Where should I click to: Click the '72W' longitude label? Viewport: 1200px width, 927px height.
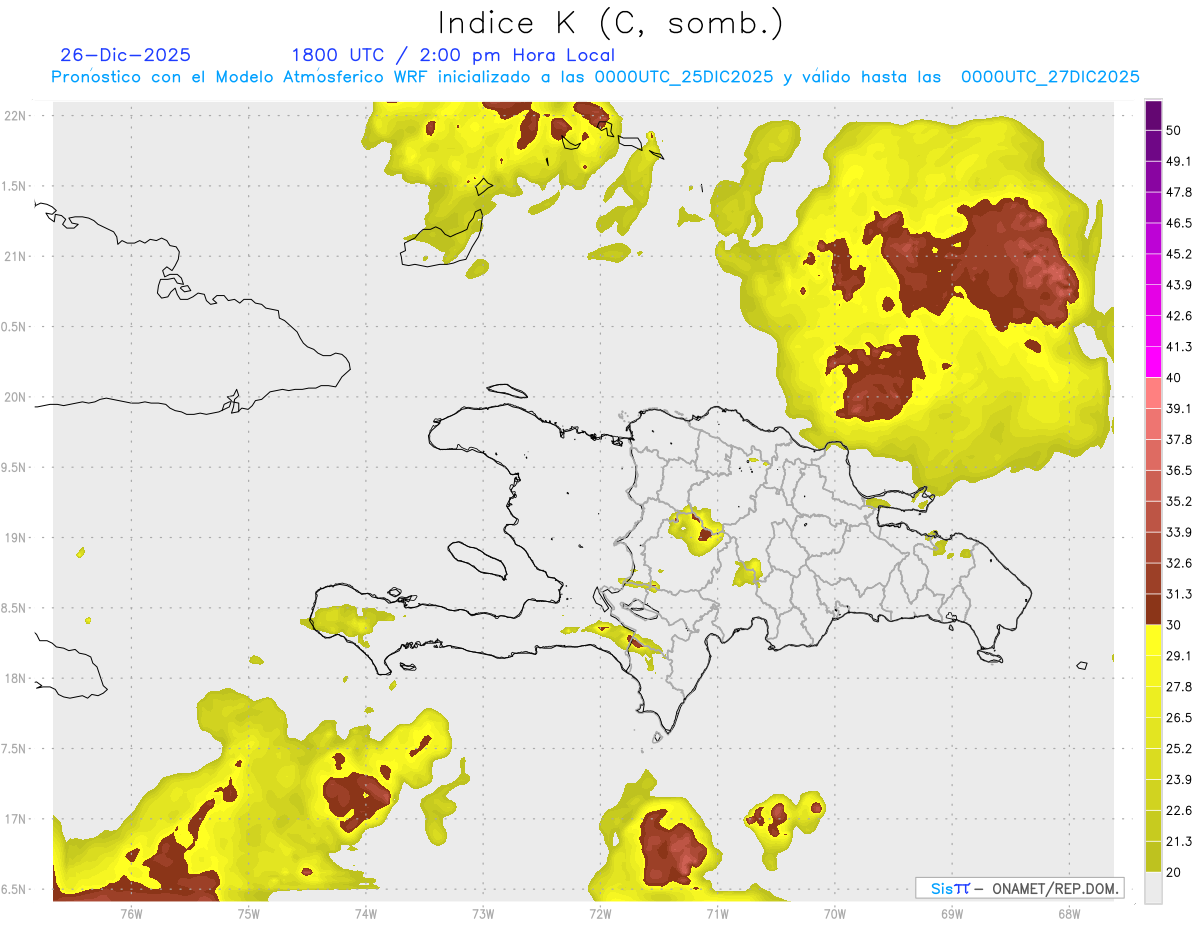pos(600,913)
